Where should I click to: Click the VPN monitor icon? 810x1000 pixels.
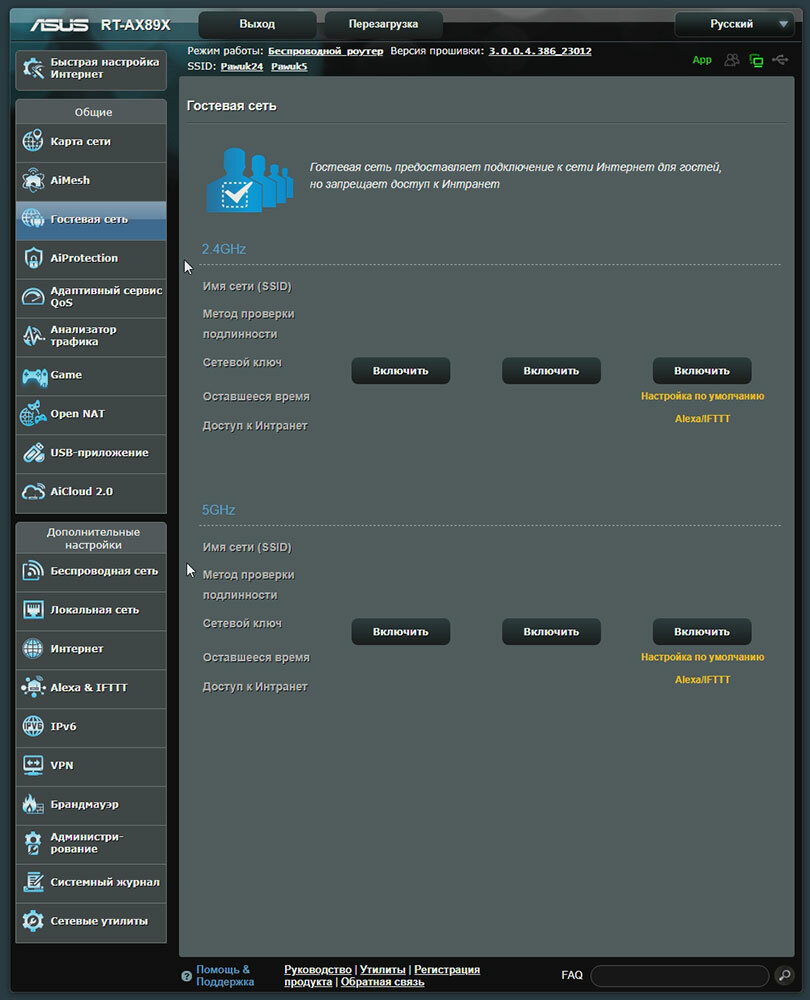click(x=33, y=765)
